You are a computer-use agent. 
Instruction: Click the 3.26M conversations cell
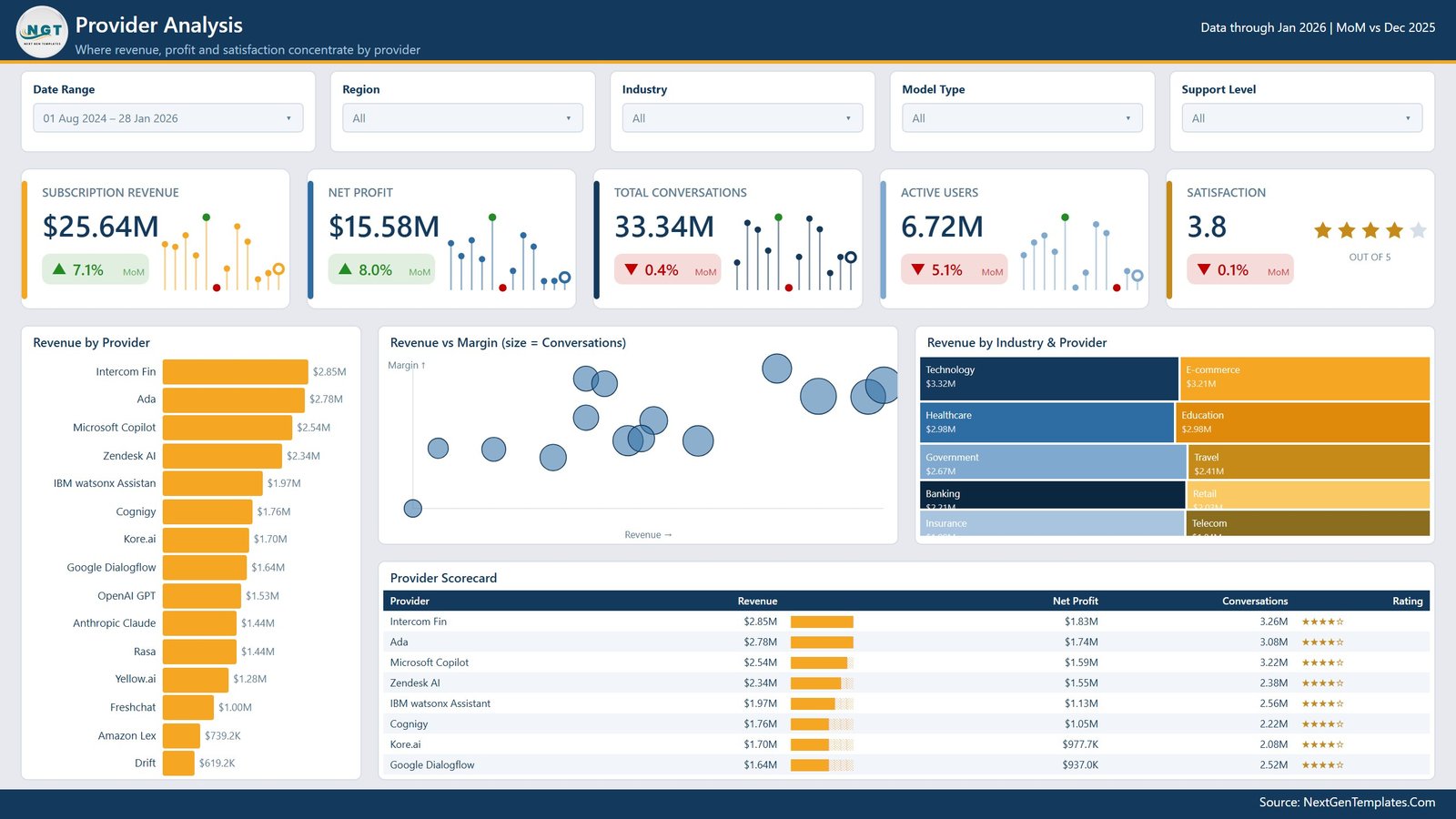coord(1273,622)
